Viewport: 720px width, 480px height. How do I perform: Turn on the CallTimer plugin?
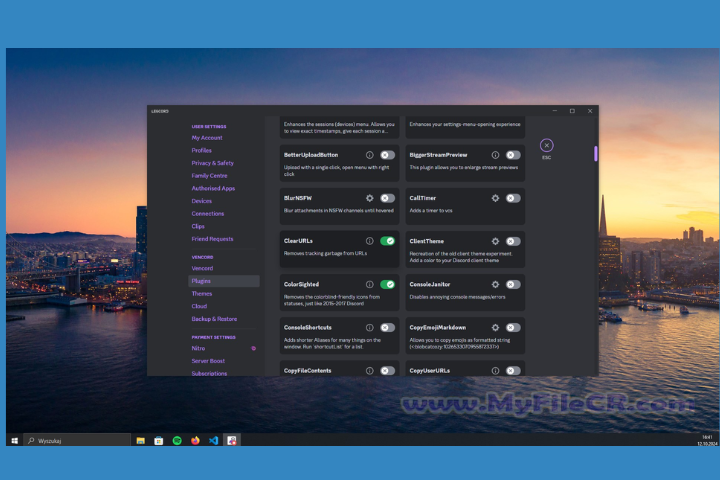tap(513, 198)
